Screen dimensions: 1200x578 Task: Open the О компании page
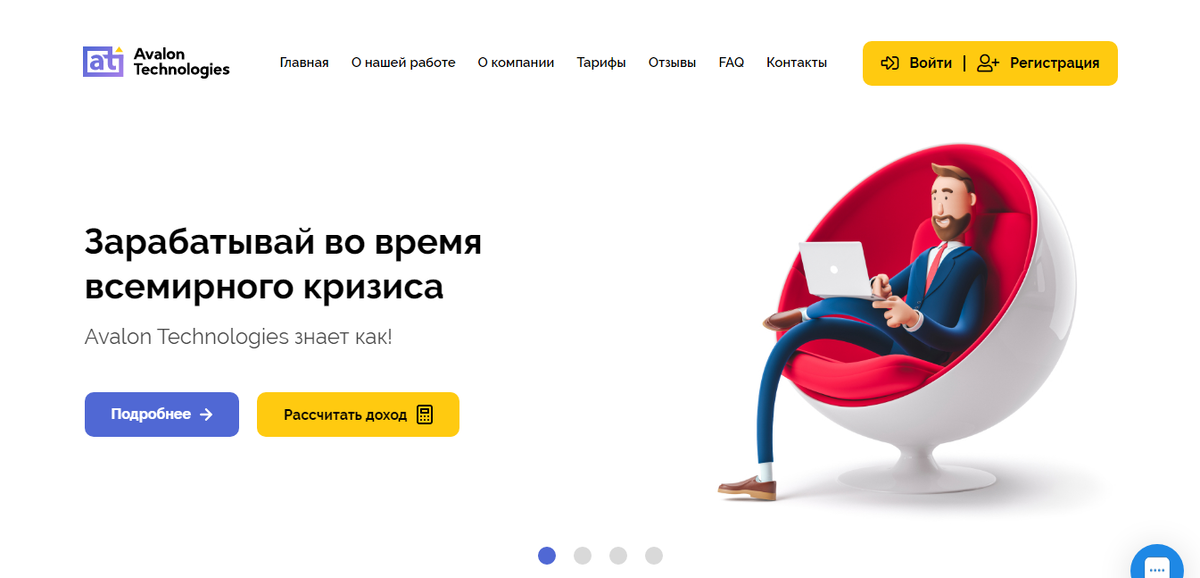tap(516, 62)
